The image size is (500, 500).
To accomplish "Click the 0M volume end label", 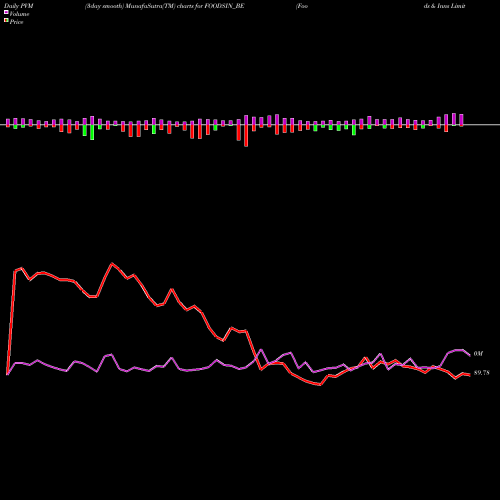I will 478,354.
